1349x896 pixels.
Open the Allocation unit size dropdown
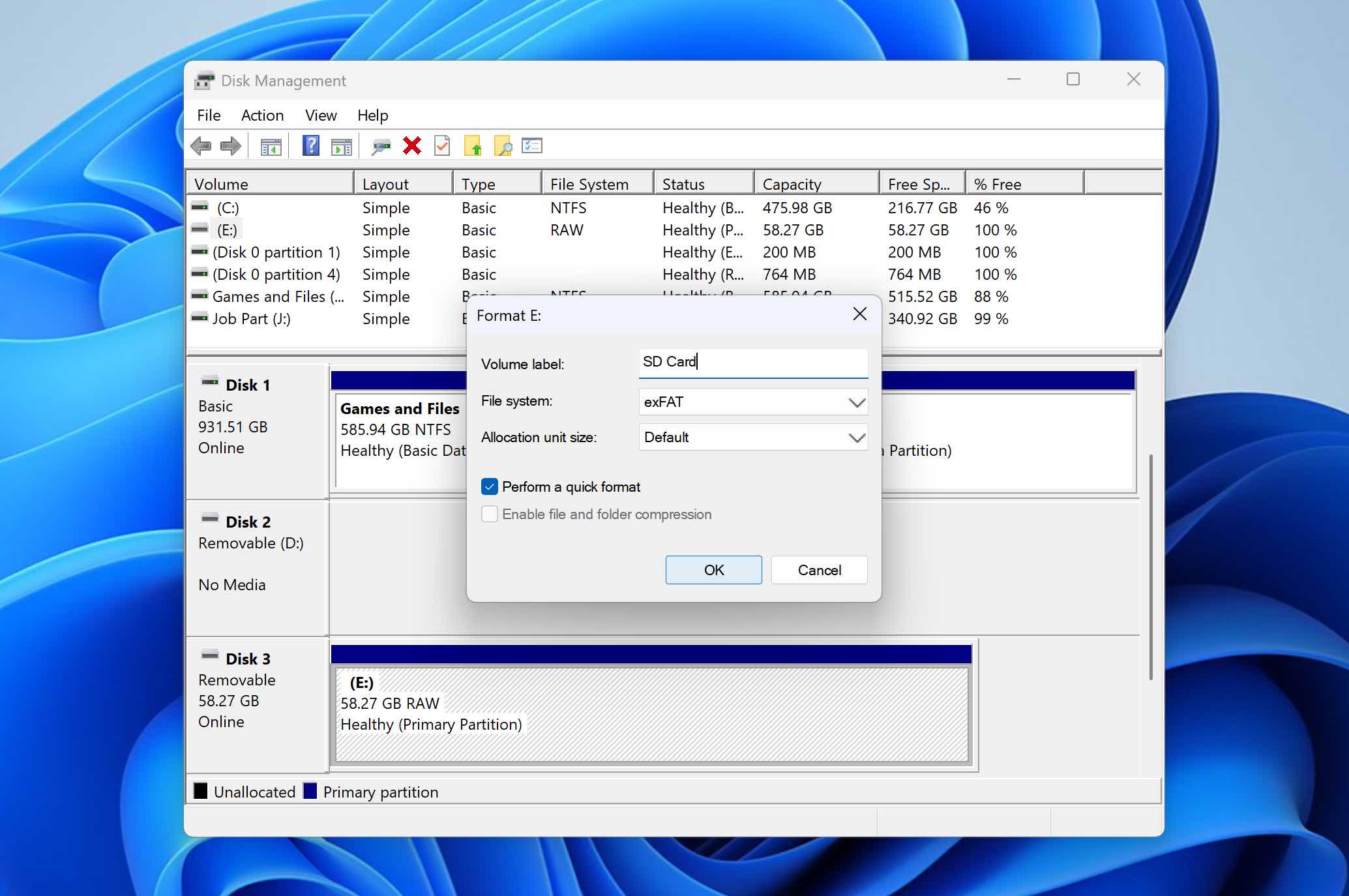(x=856, y=437)
